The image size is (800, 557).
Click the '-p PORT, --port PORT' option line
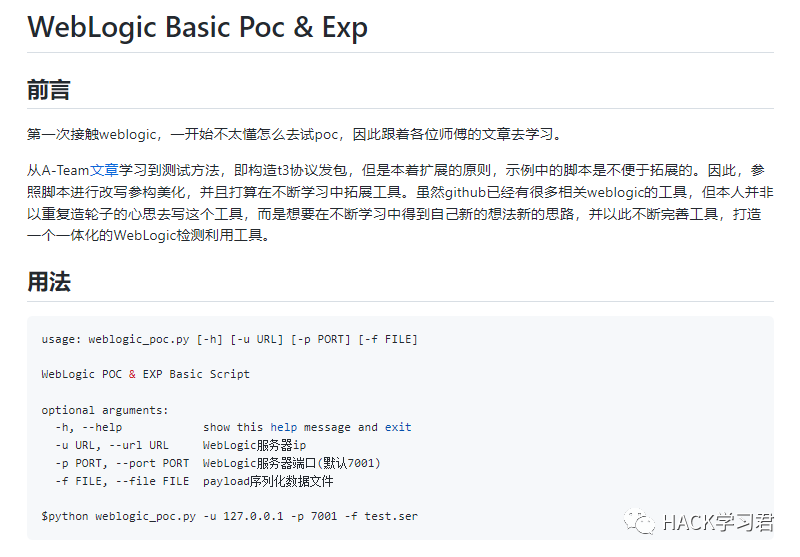218,463
